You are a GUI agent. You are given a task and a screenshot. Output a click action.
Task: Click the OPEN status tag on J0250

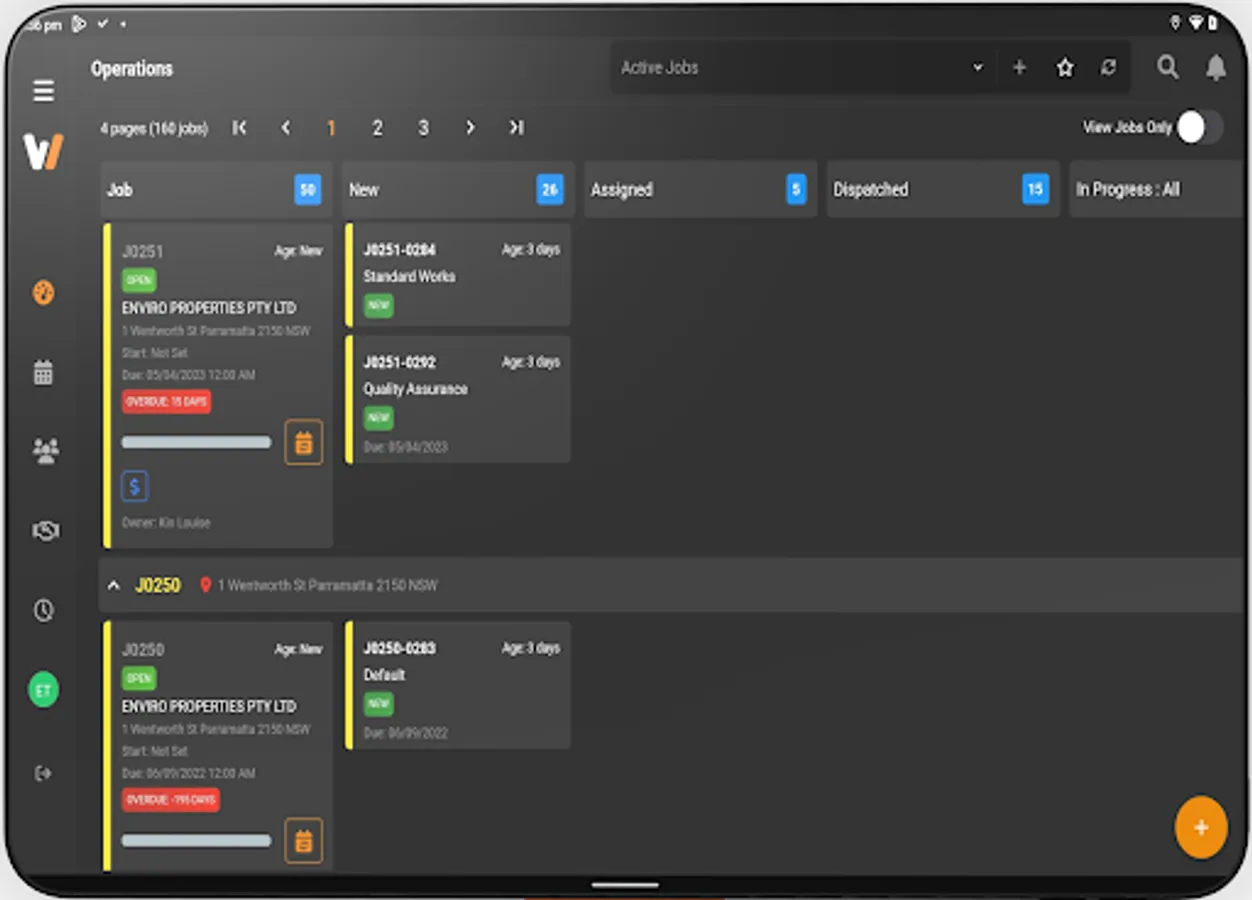139,679
